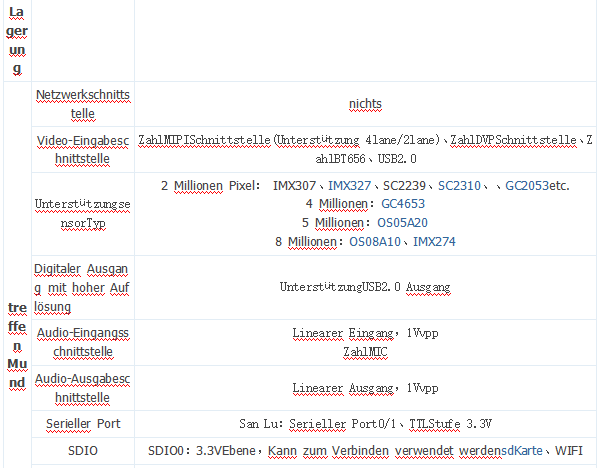Click the OS05A20 sensor link

point(377,223)
